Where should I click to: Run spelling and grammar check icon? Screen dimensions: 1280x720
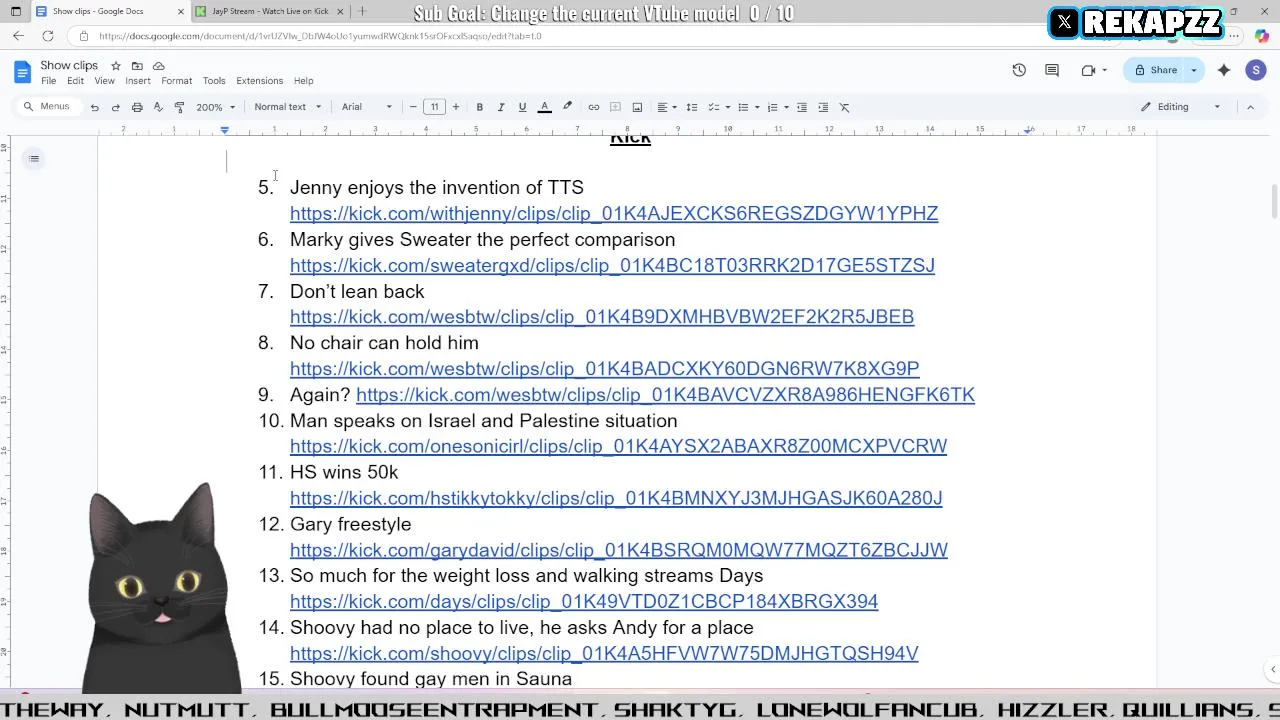[x=158, y=107]
